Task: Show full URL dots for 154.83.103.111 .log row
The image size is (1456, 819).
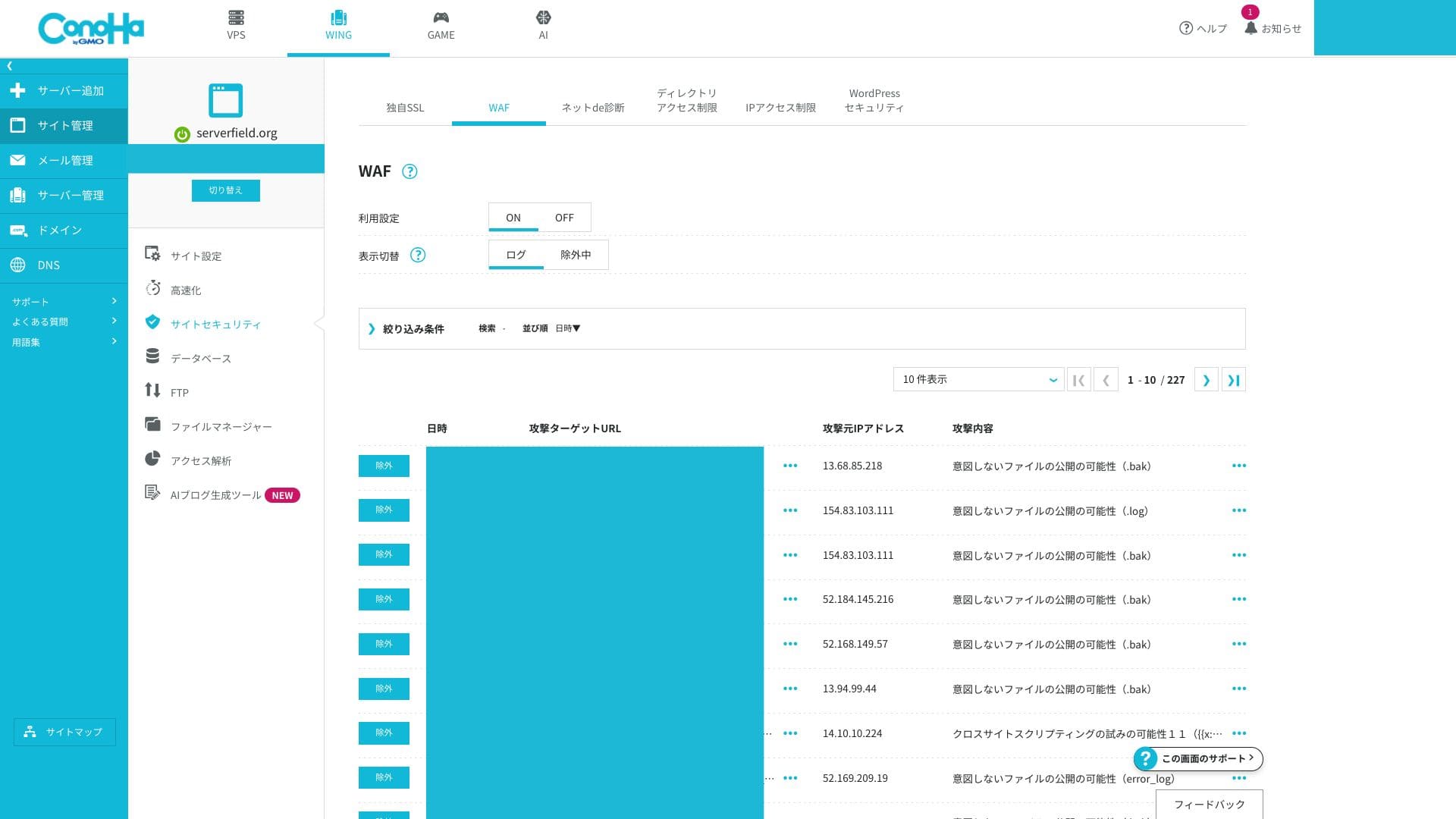Action: pyautogui.click(x=789, y=510)
